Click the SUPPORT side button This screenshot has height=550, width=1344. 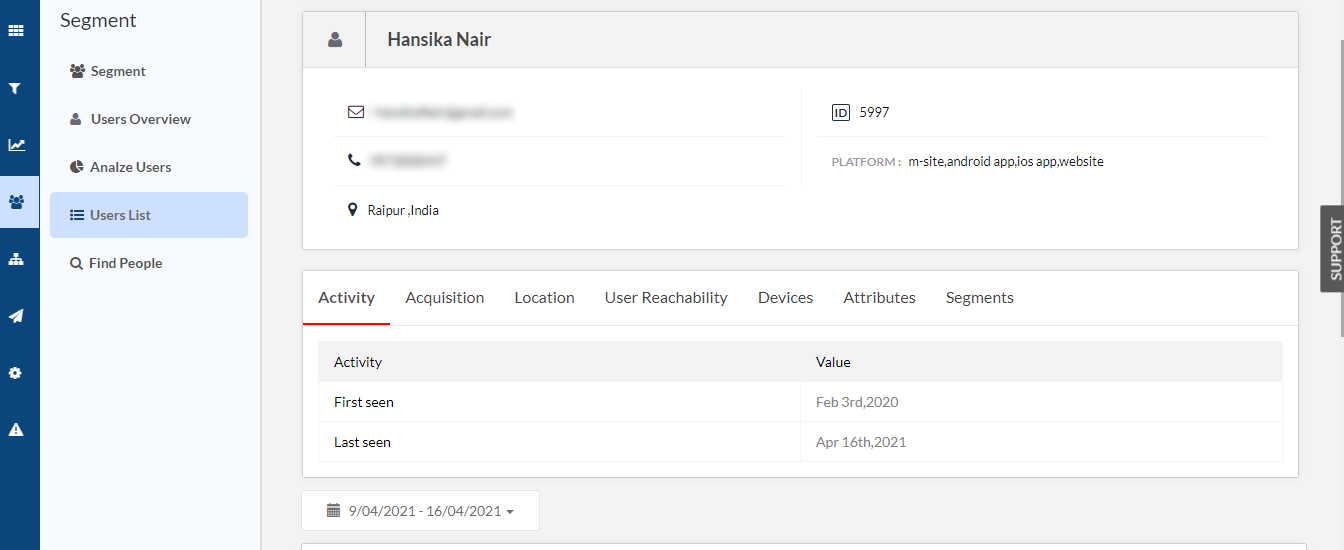tap(1333, 249)
